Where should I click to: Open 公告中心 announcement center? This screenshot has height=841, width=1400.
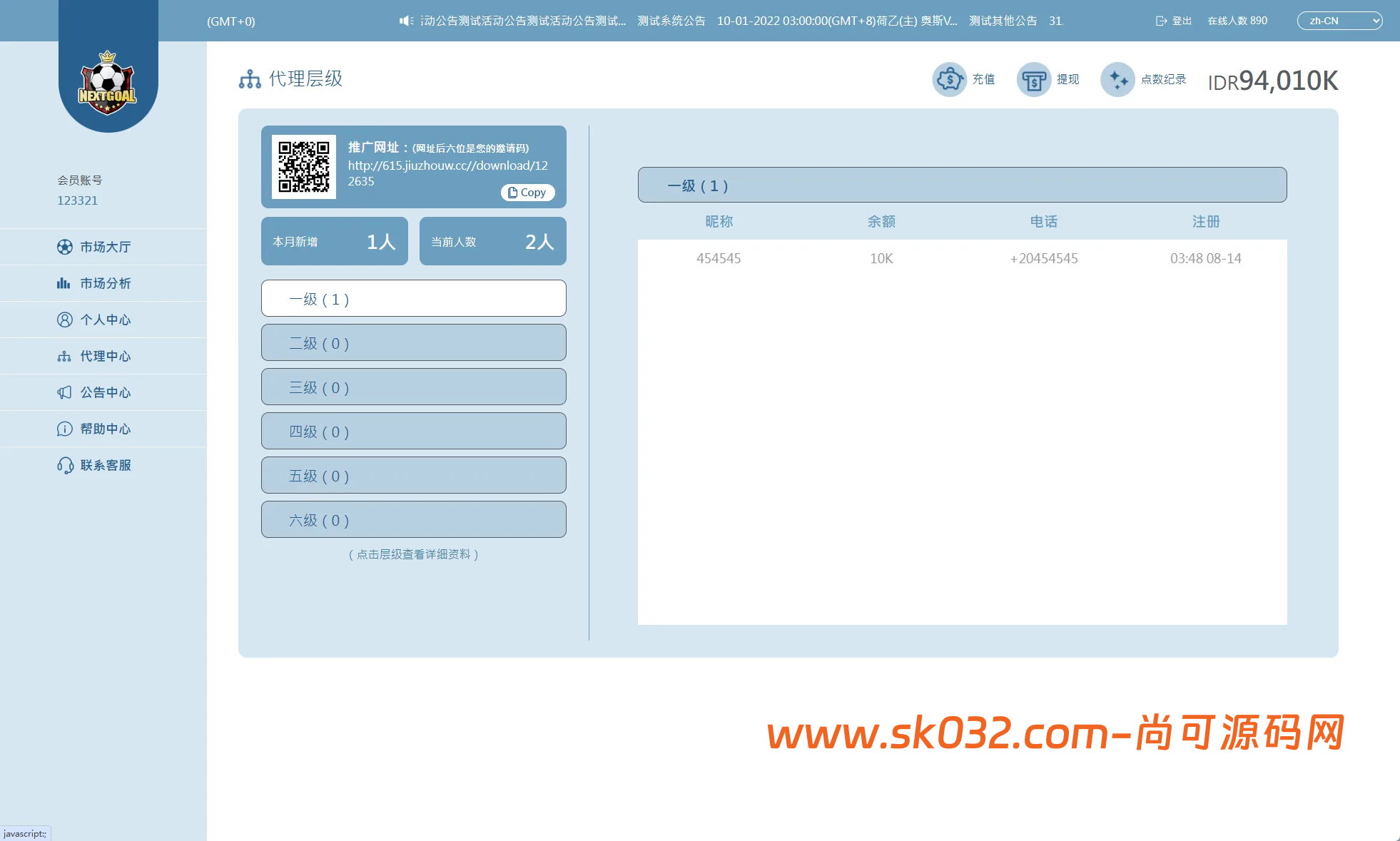pos(104,392)
